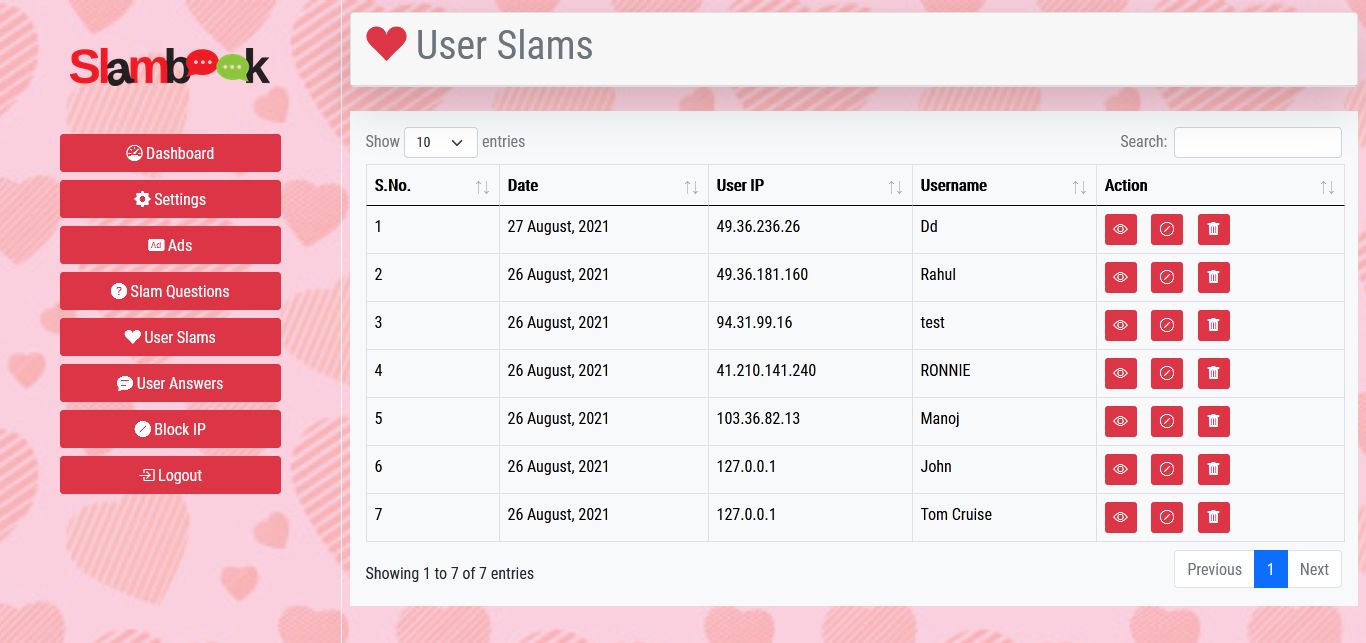The width and height of the screenshot is (1366, 643).
Task: Go to the Block IP page
Action: (170, 429)
